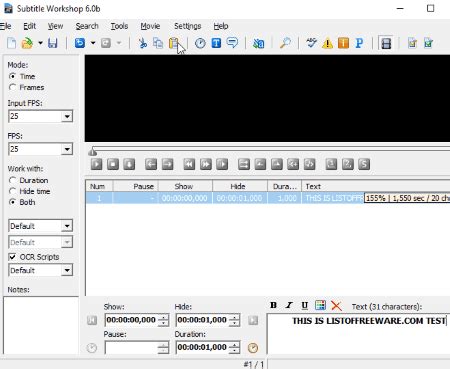450x369 pixels.
Task: Open the Settings menu
Action: [x=188, y=26]
